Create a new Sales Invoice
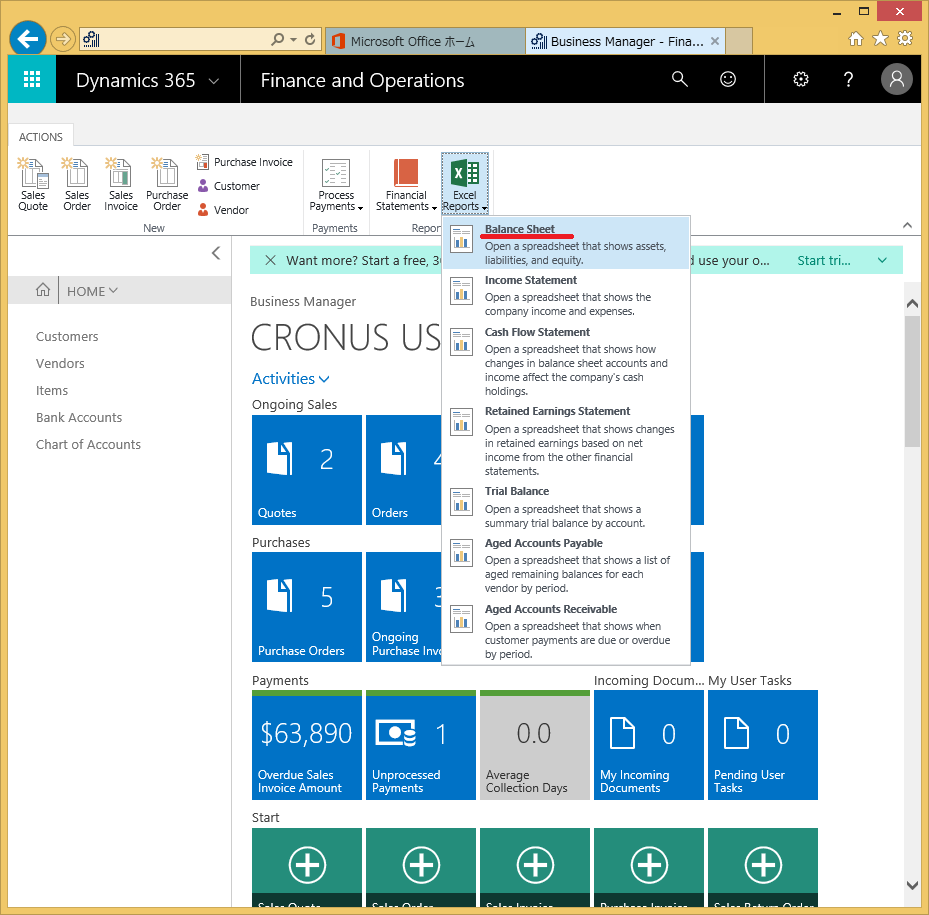929x915 pixels. (x=121, y=184)
